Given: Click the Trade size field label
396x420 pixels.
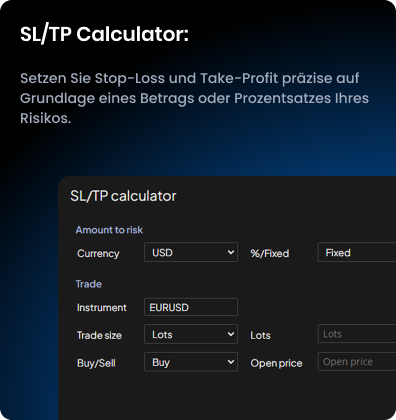Looking at the screenshot, I should coord(99,335).
